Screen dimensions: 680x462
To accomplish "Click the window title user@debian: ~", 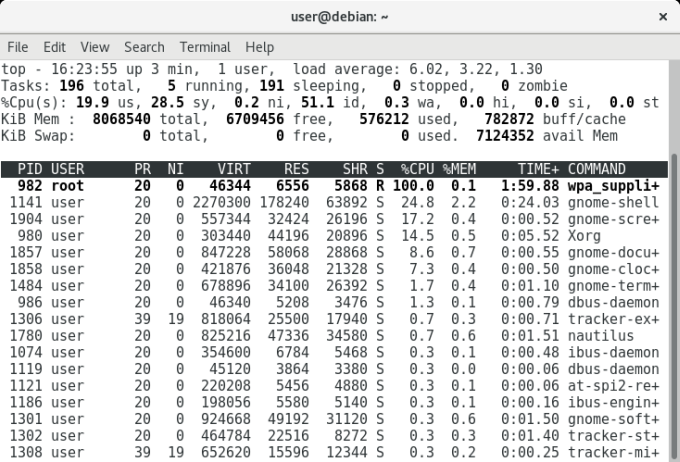I will (x=340, y=17).
